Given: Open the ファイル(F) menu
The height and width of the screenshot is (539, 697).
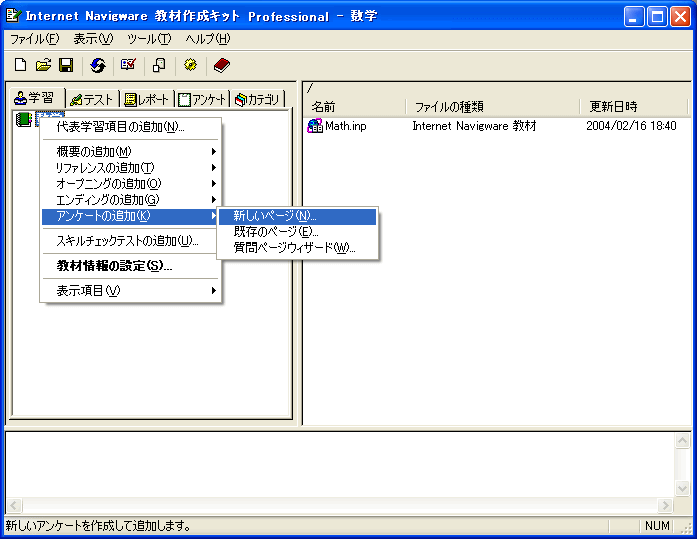Looking at the screenshot, I should (35, 39).
